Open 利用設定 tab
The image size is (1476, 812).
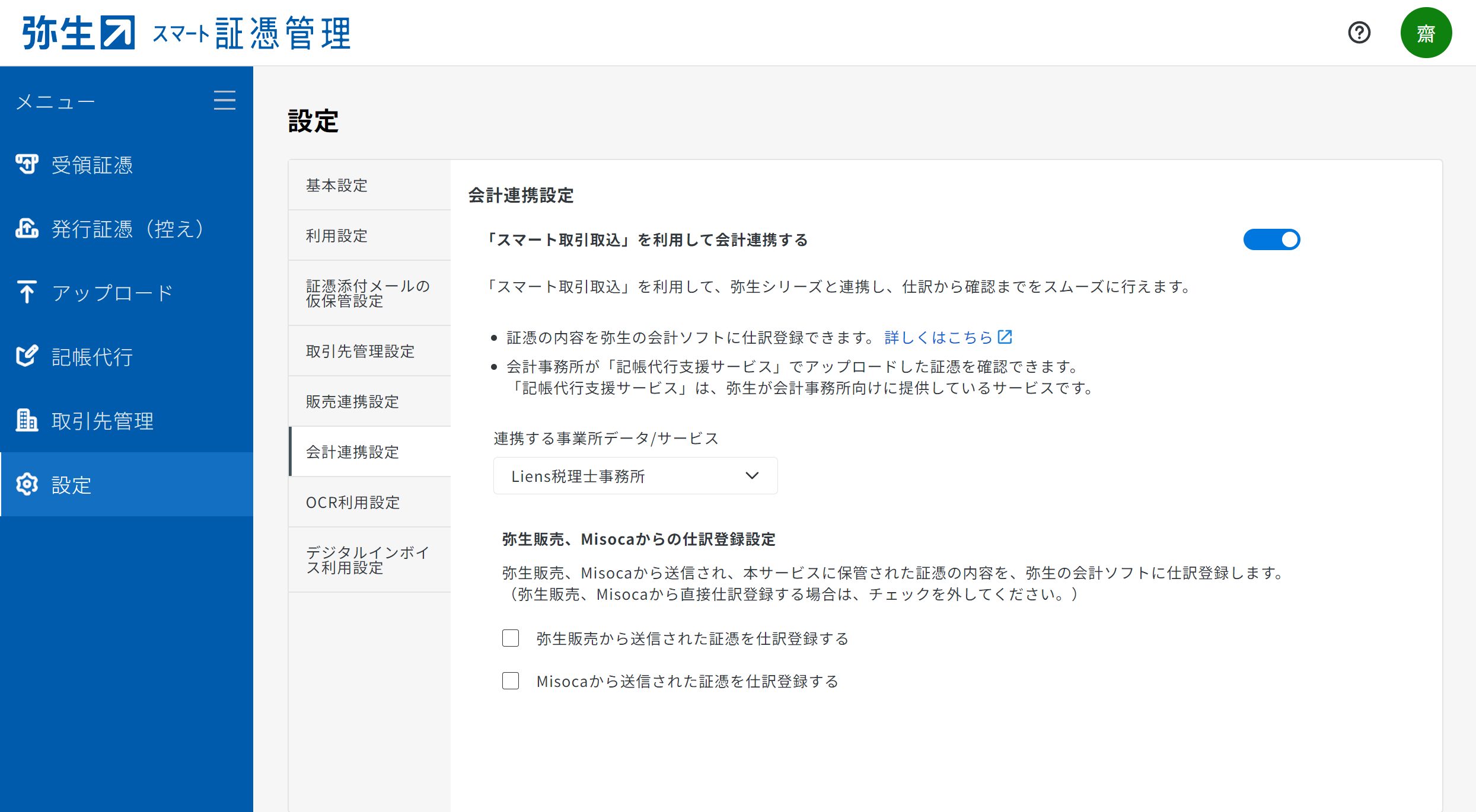click(369, 235)
